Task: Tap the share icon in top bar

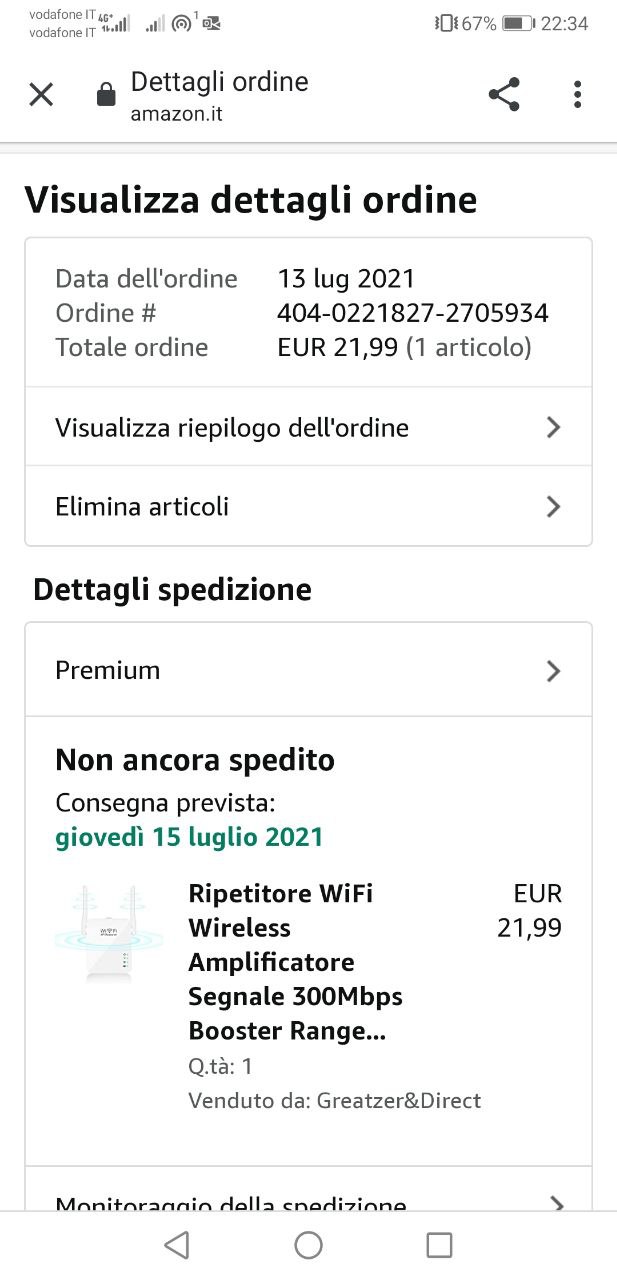Action: 504,95
